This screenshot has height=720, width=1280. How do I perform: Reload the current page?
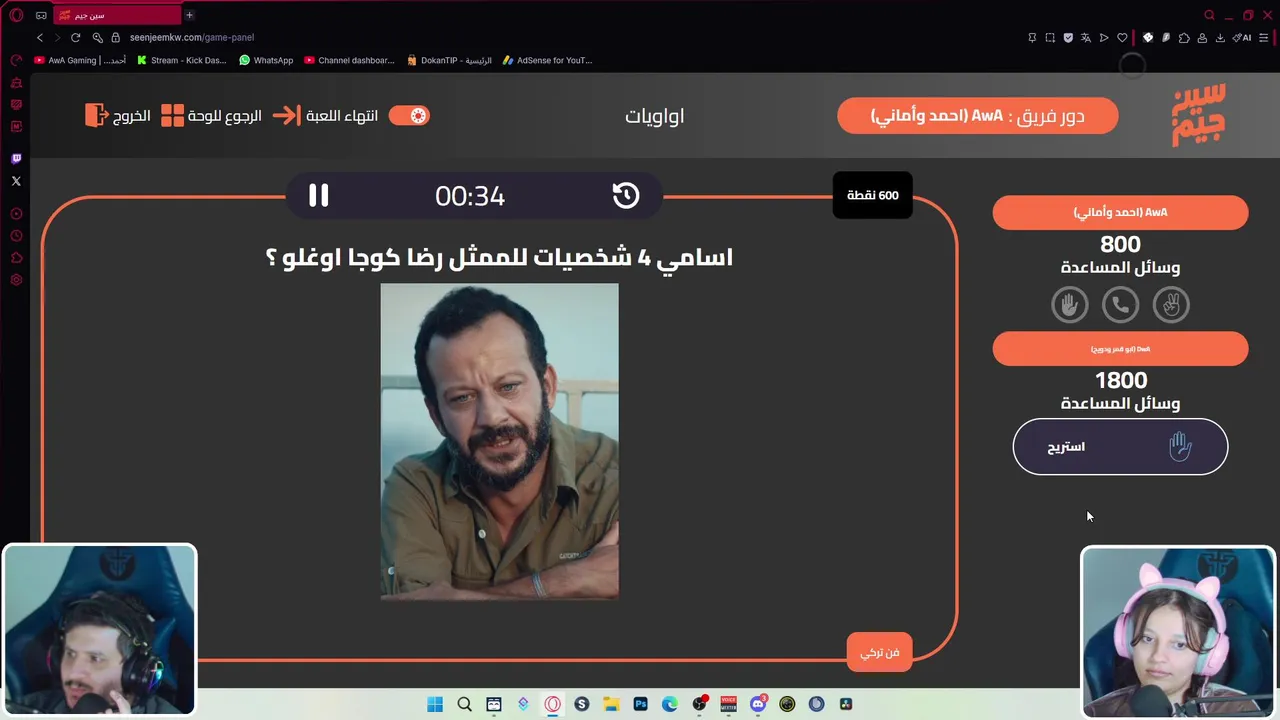click(75, 37)
